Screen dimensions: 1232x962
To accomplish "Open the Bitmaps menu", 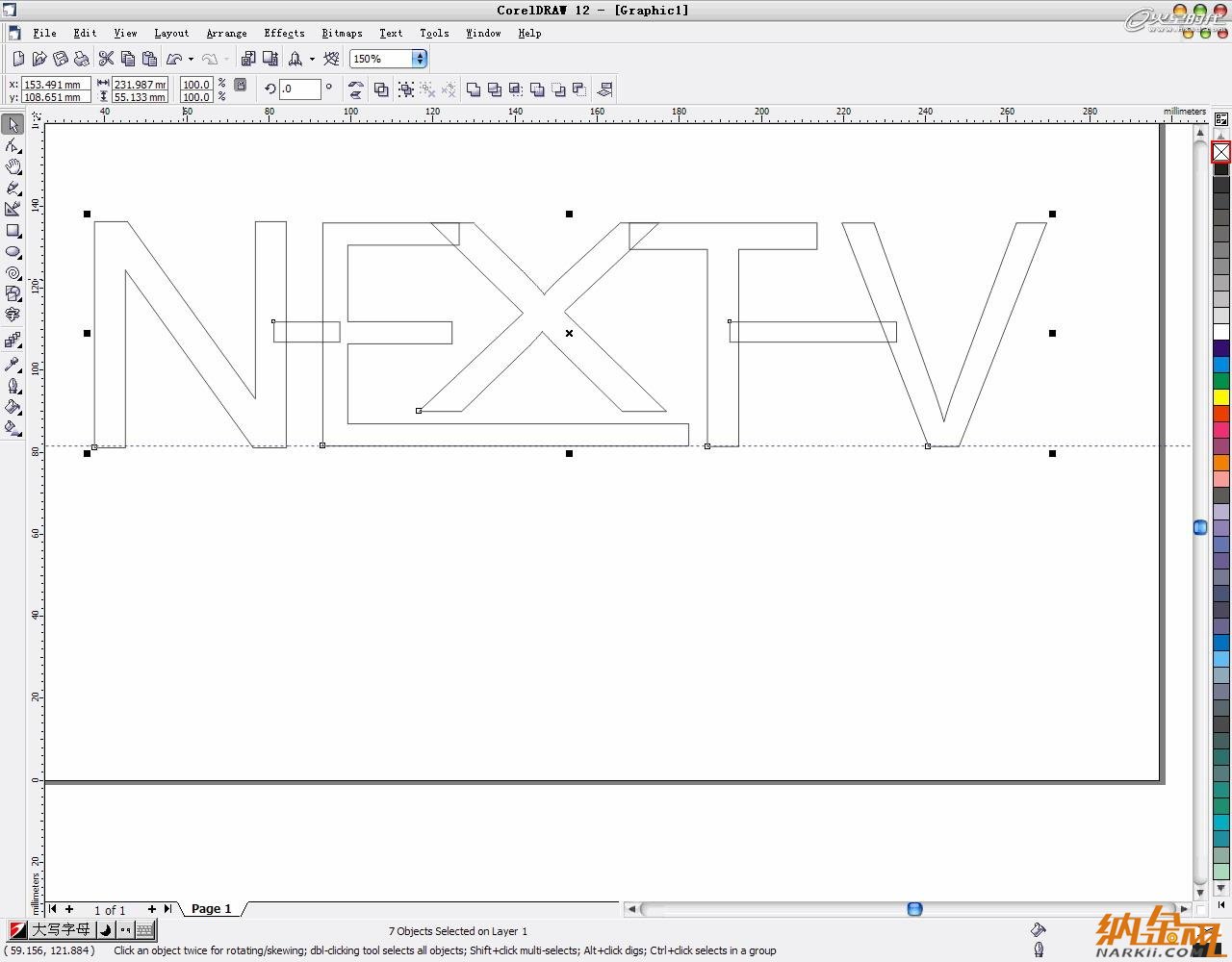I will click(x=342, y=33).
